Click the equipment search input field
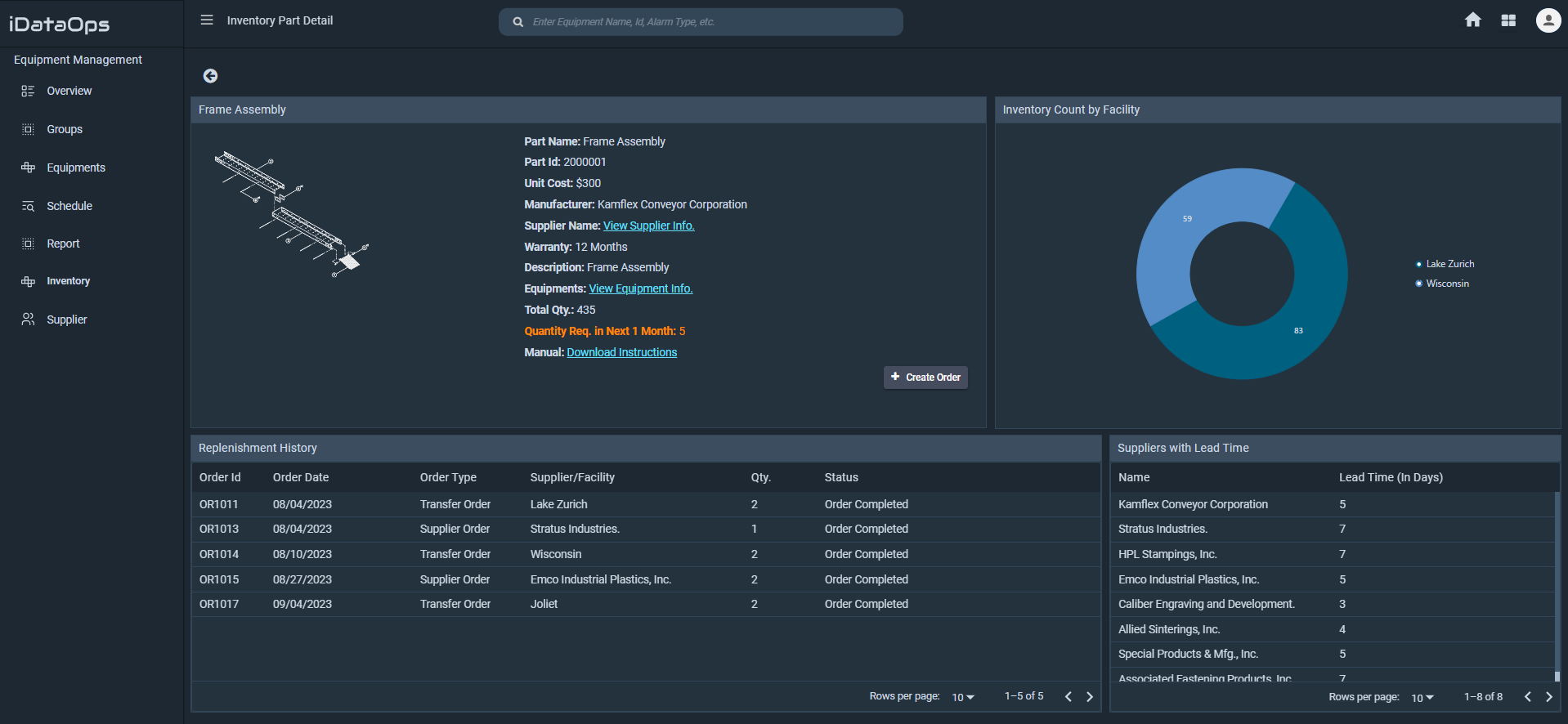 click(711, 22)
